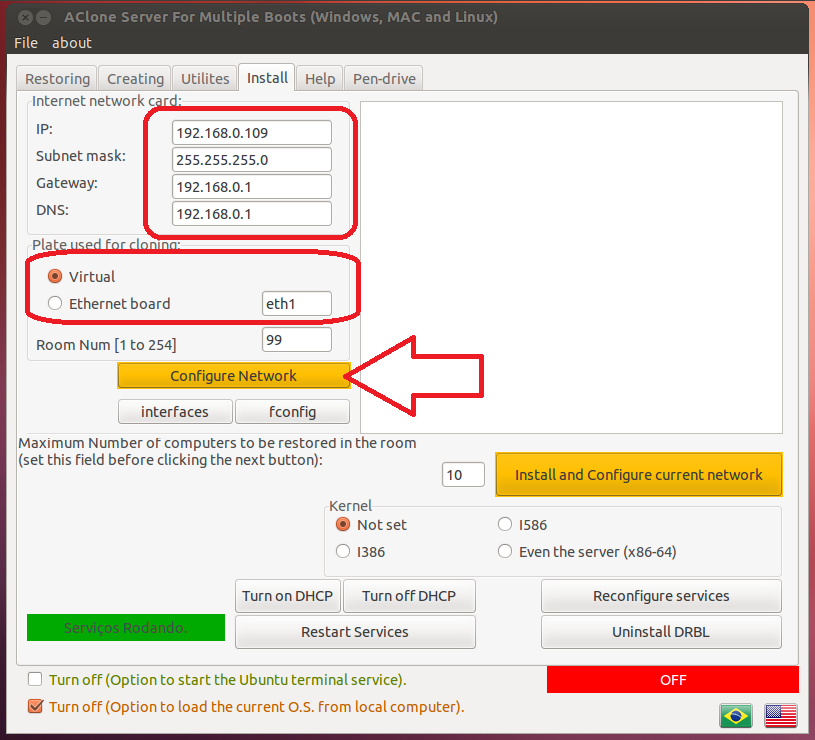The image size is (815, 740).
Task: Click the Room Num [1 to 254] label
Action: point(106,345)
